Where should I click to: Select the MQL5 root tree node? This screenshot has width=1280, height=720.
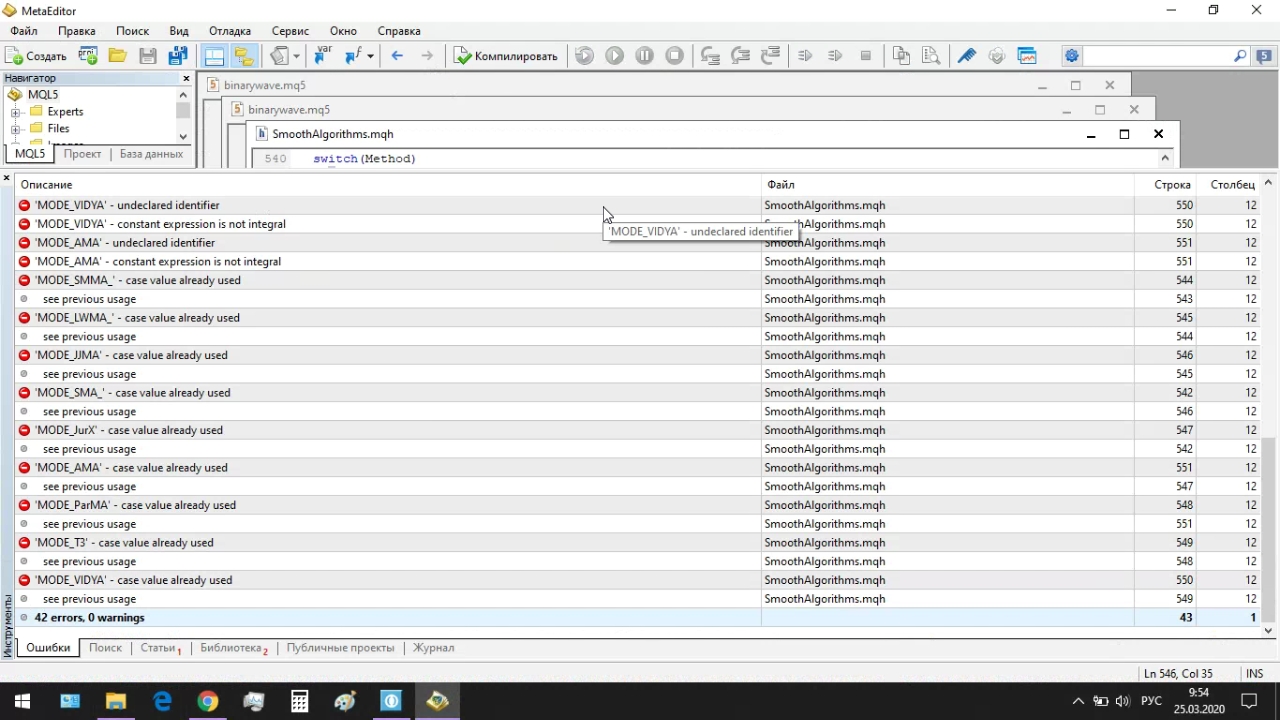click(43, 95)
